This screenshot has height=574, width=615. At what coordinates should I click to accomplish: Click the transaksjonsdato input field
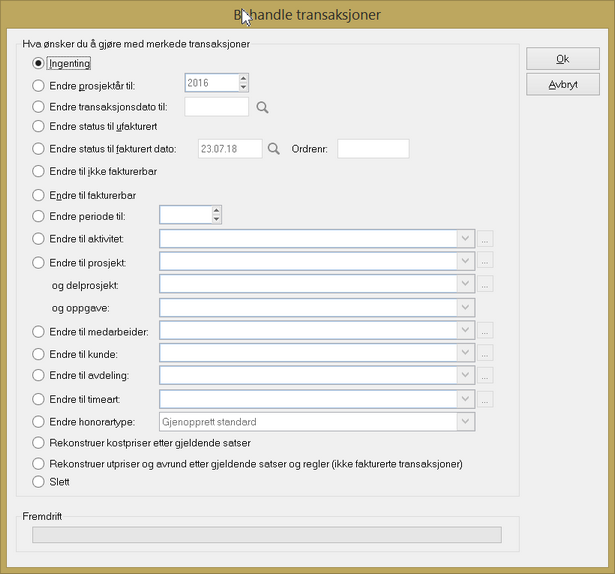click(x=217, y=107)
